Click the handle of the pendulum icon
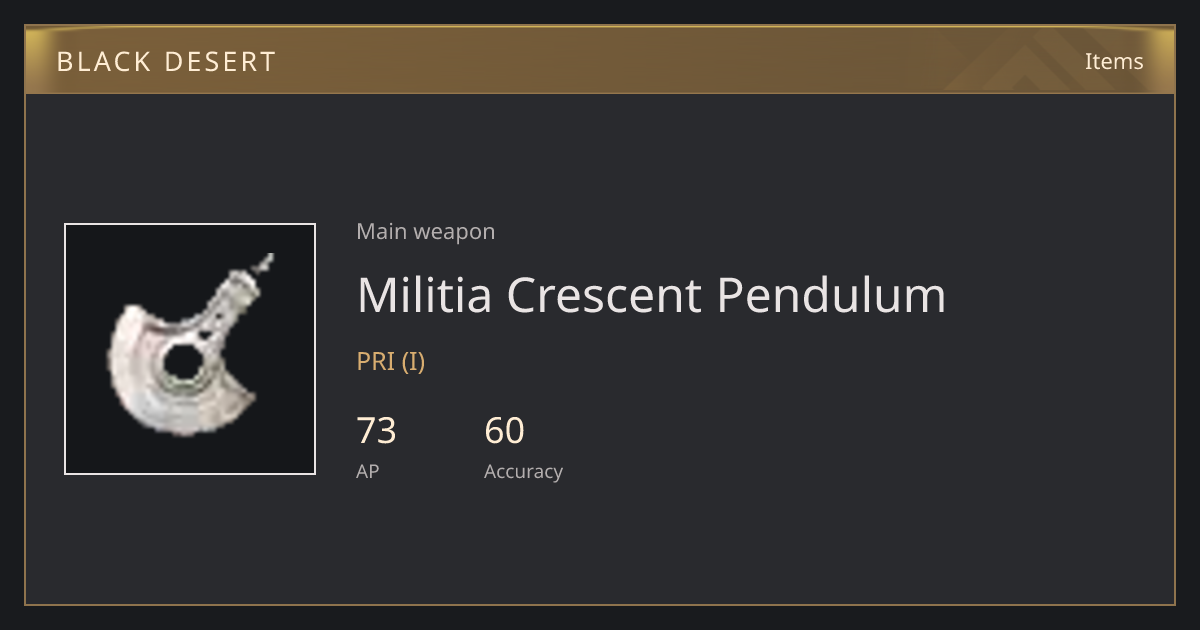 pyautogui.click(x=238, y=292)
